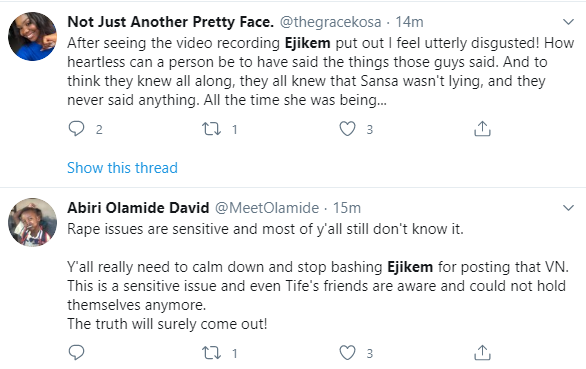Share the tweet from MeetOlamide
The height and width of the screenshot is (369, 586).
[x=482, y=353]
